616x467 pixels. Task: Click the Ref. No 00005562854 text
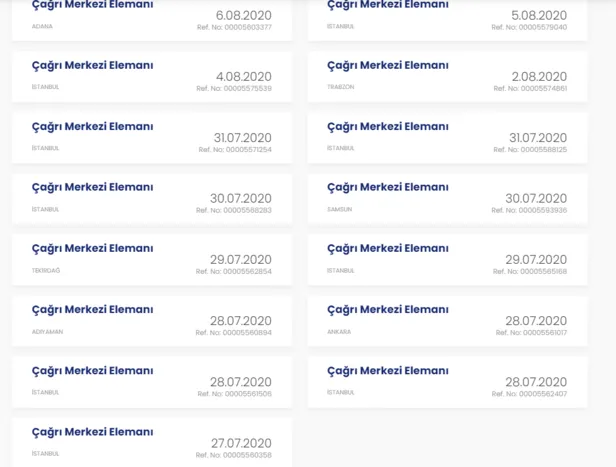(234, 271)
